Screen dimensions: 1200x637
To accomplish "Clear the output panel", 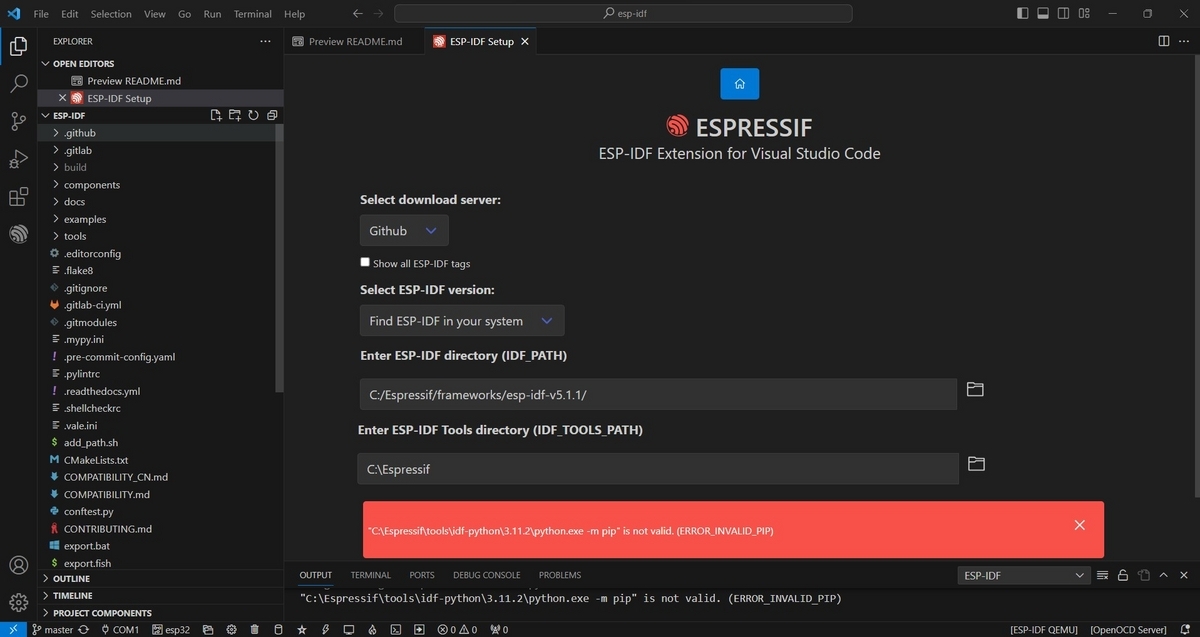I will (x=1103, y=575).
